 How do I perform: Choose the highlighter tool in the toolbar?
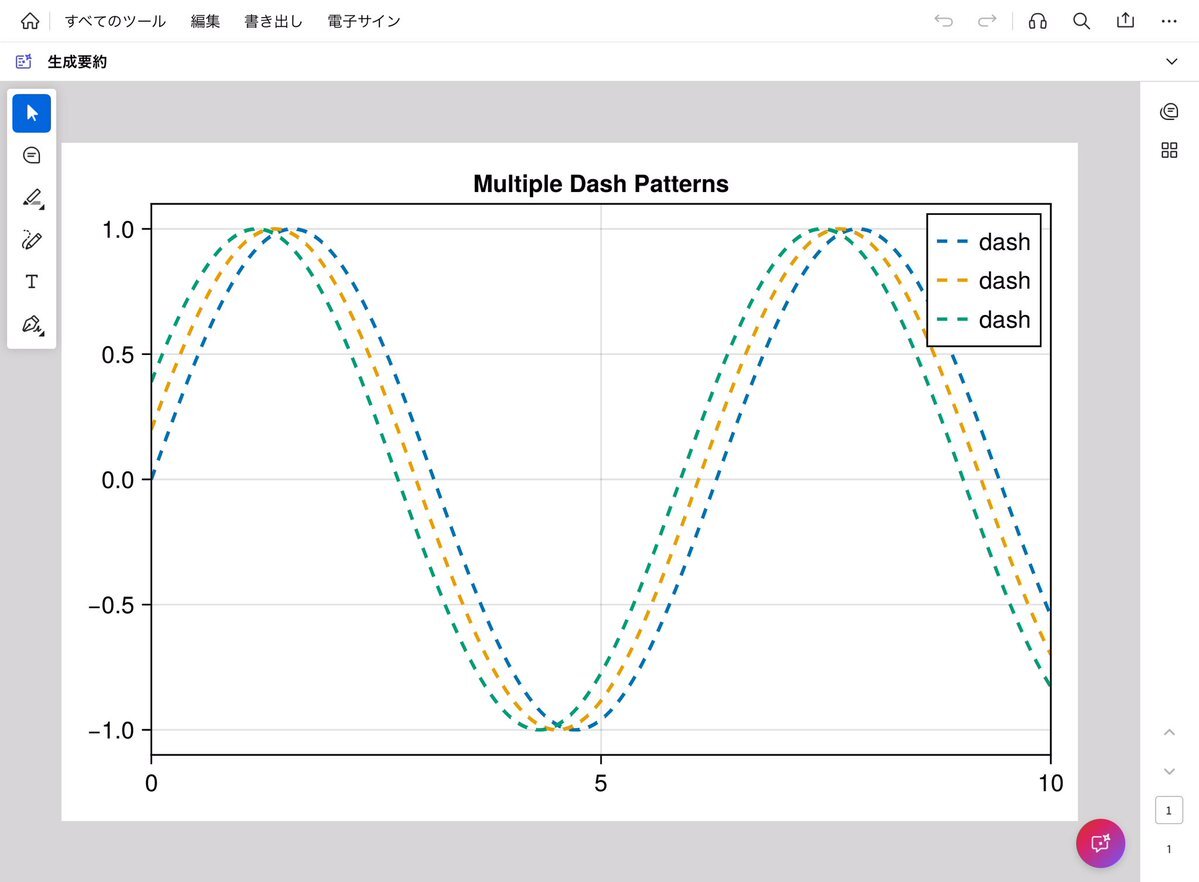click(32, 198)
